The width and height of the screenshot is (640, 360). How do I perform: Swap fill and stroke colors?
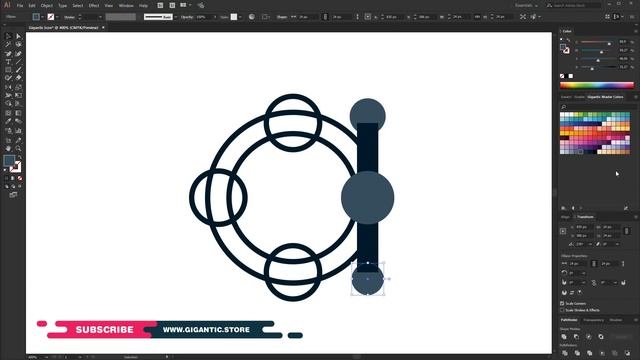[x=19, y=157]
